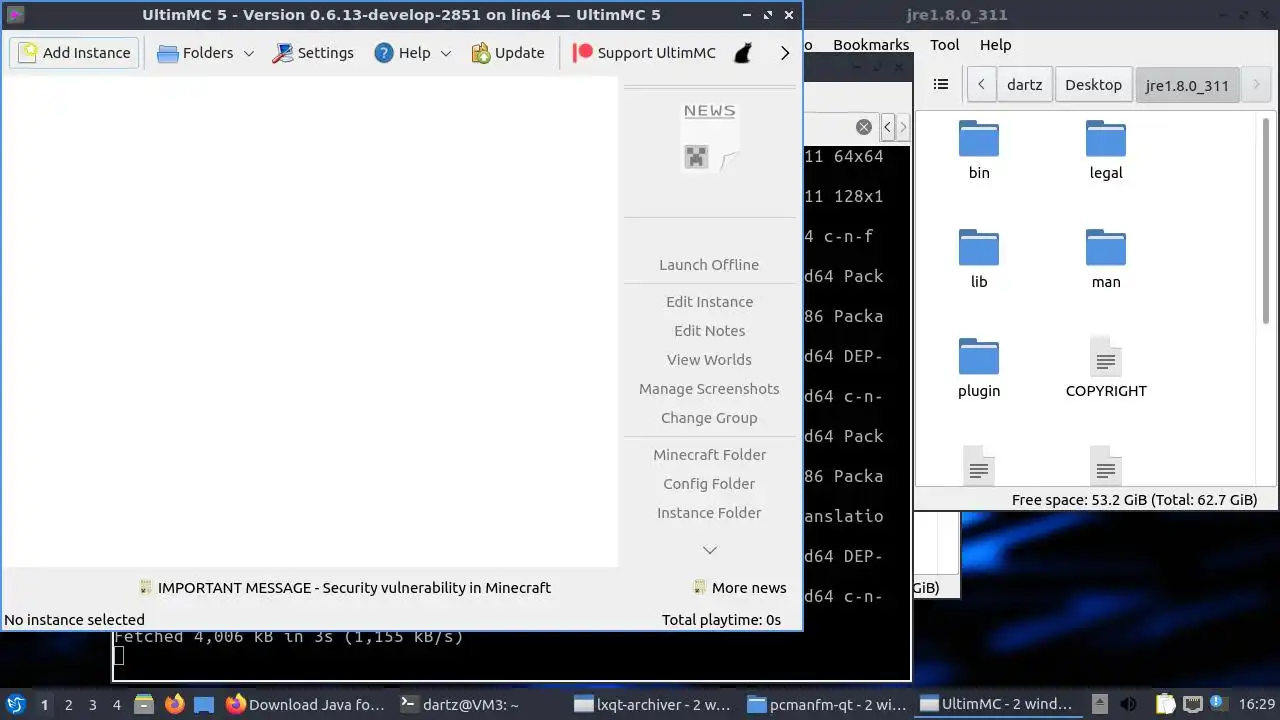
Task: Click Change Group in the sidebar
Action: [709, 418]
